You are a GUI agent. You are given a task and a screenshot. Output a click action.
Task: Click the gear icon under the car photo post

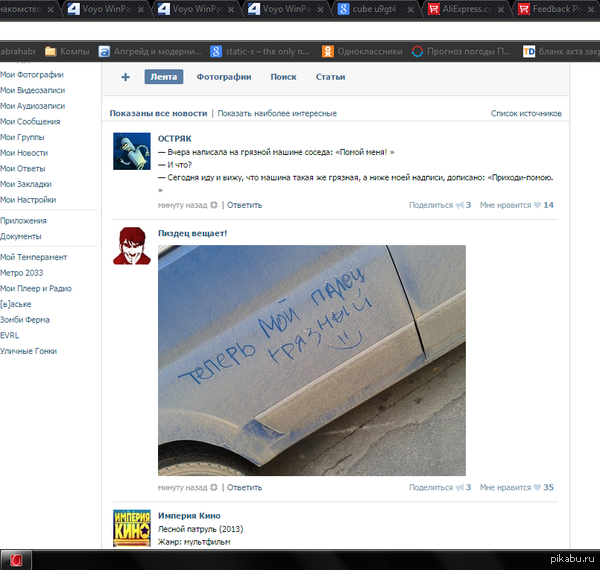(214, 488)
